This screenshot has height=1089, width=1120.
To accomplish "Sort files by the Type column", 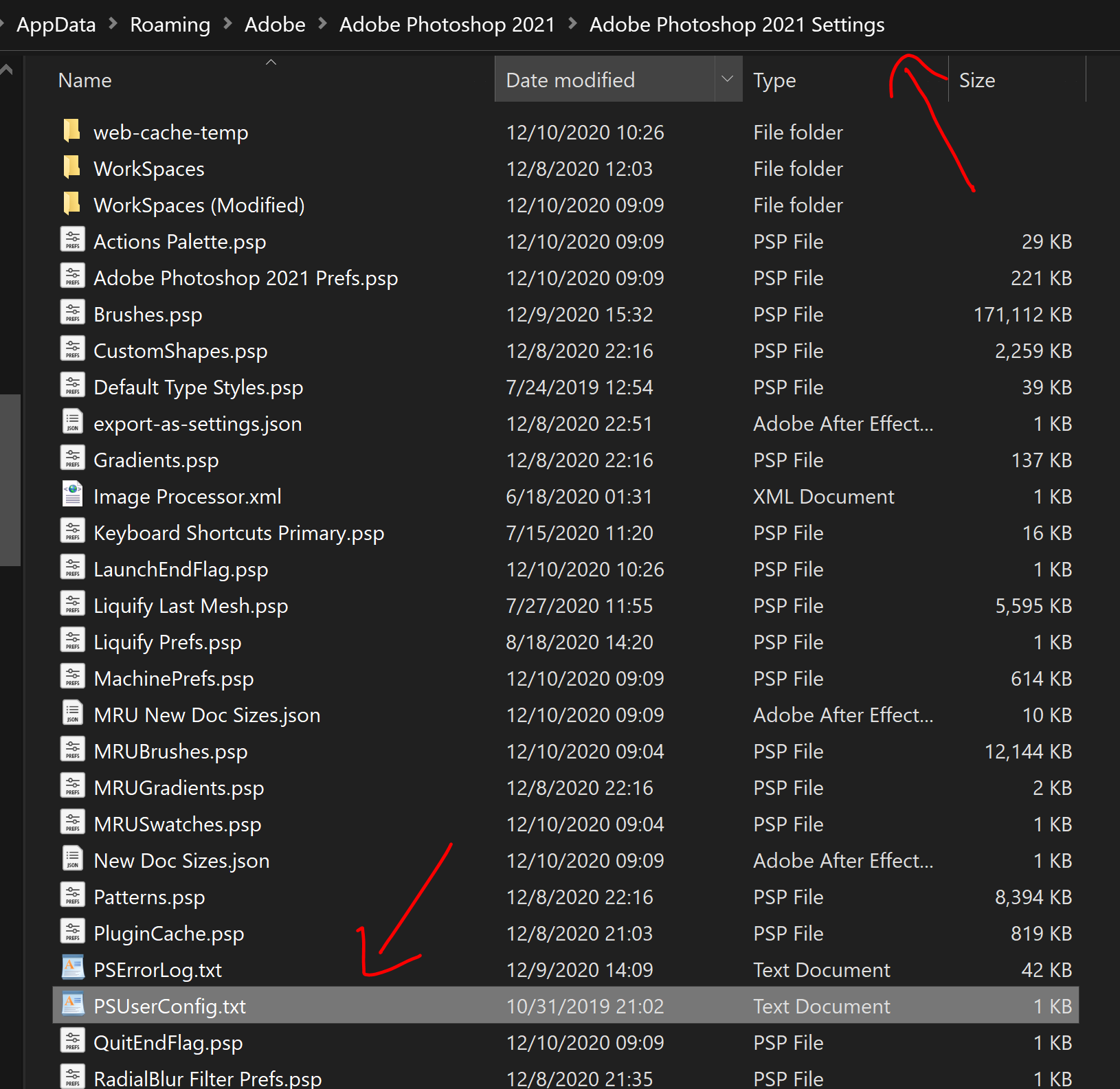I will point(774,80).
